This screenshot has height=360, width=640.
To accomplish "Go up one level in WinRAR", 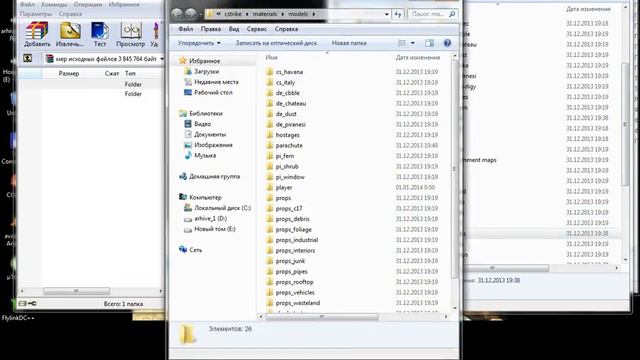I will click(x=27, y=58).
